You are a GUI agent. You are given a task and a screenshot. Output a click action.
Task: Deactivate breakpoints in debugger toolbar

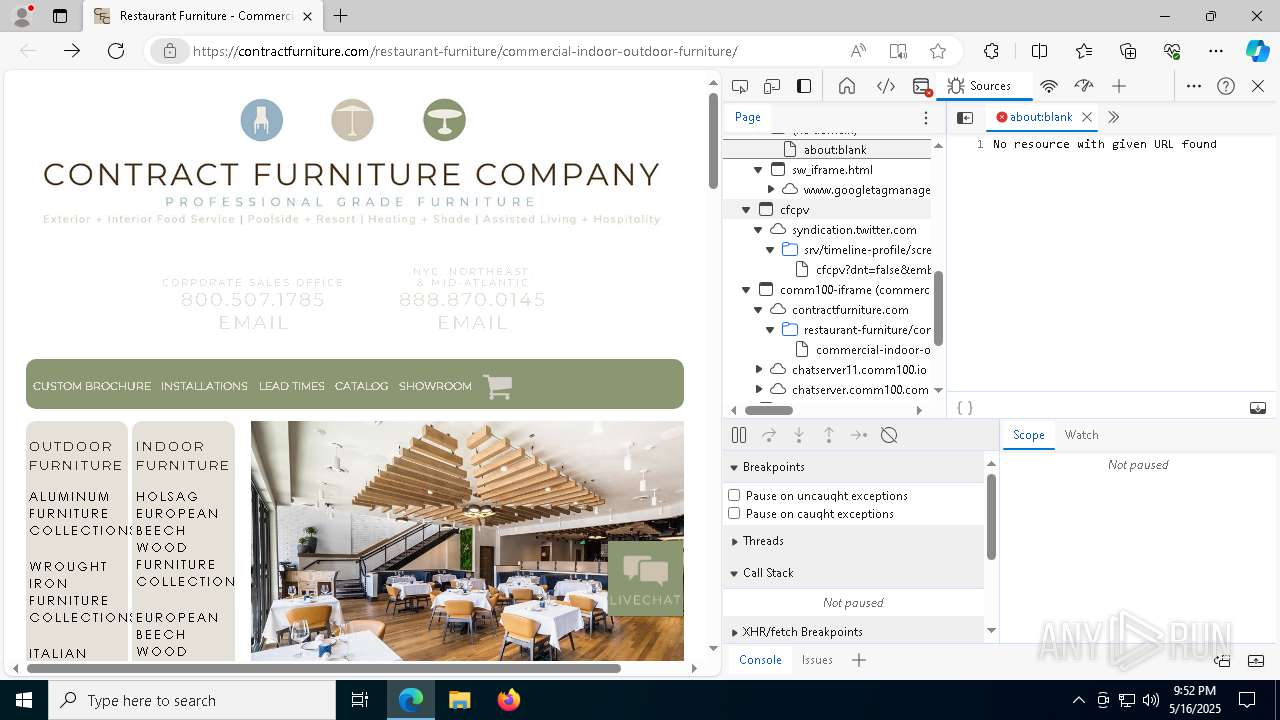(889, 435)
